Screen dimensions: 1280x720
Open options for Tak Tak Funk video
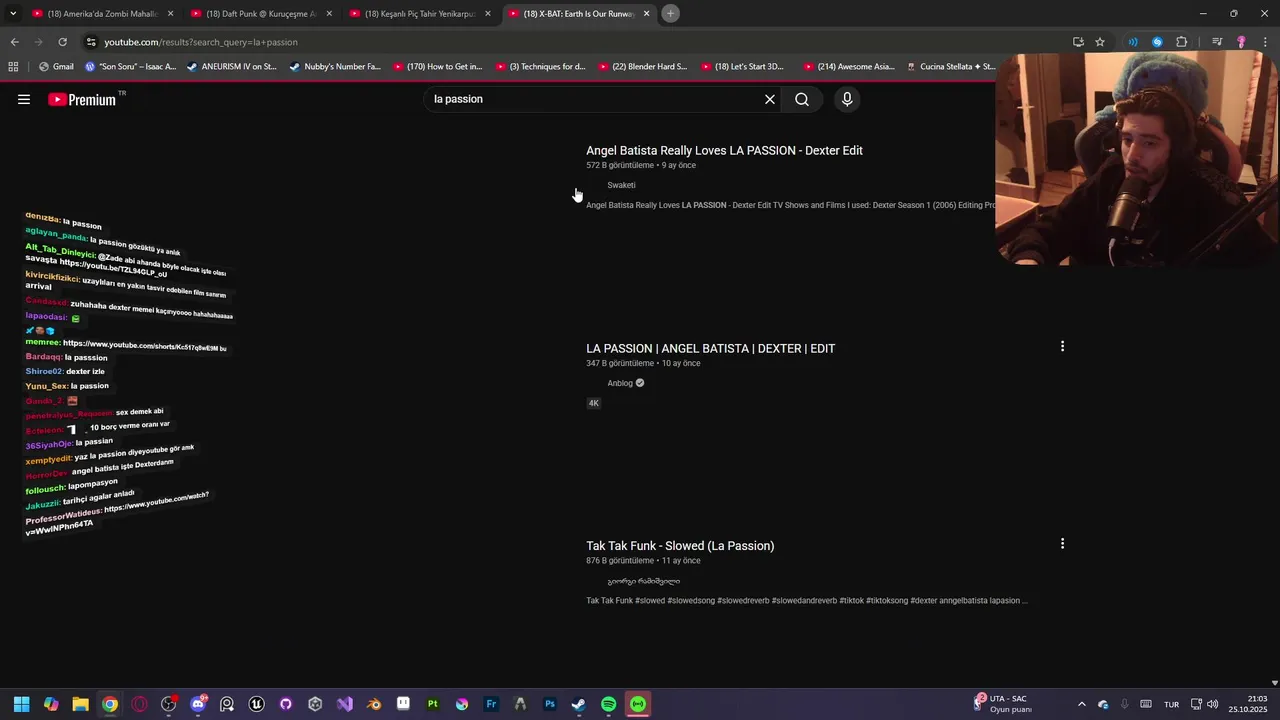click(x=1062, y=544)
